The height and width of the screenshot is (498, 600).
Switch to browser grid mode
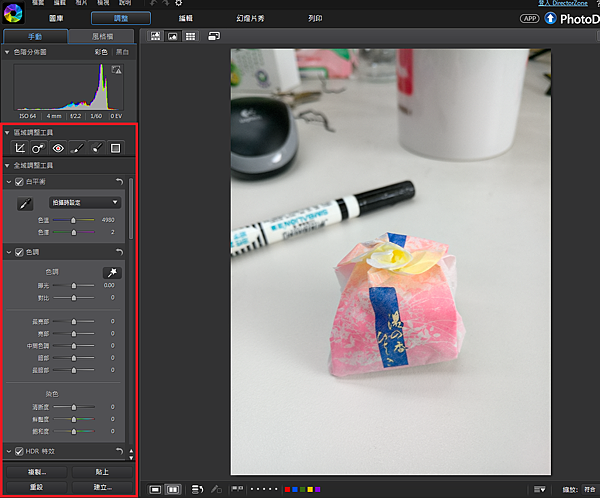190,36
